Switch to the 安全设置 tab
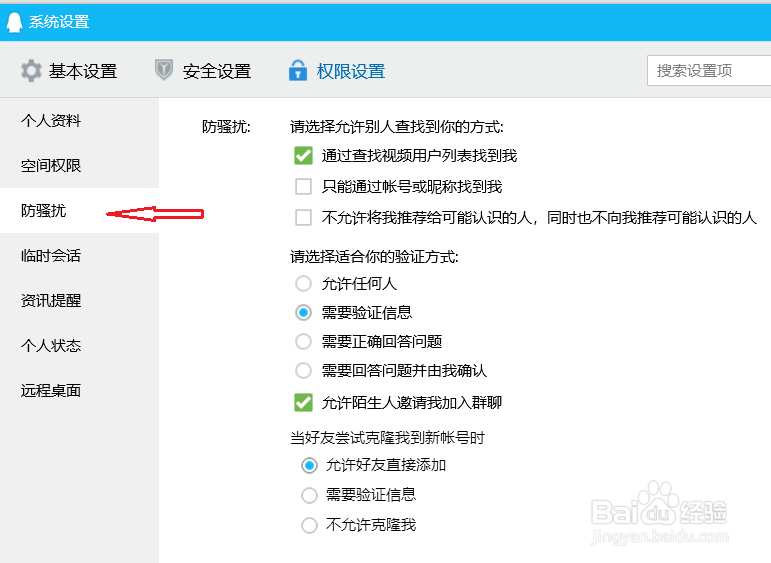This screenshot has width=771, height=563. (203, 71)
